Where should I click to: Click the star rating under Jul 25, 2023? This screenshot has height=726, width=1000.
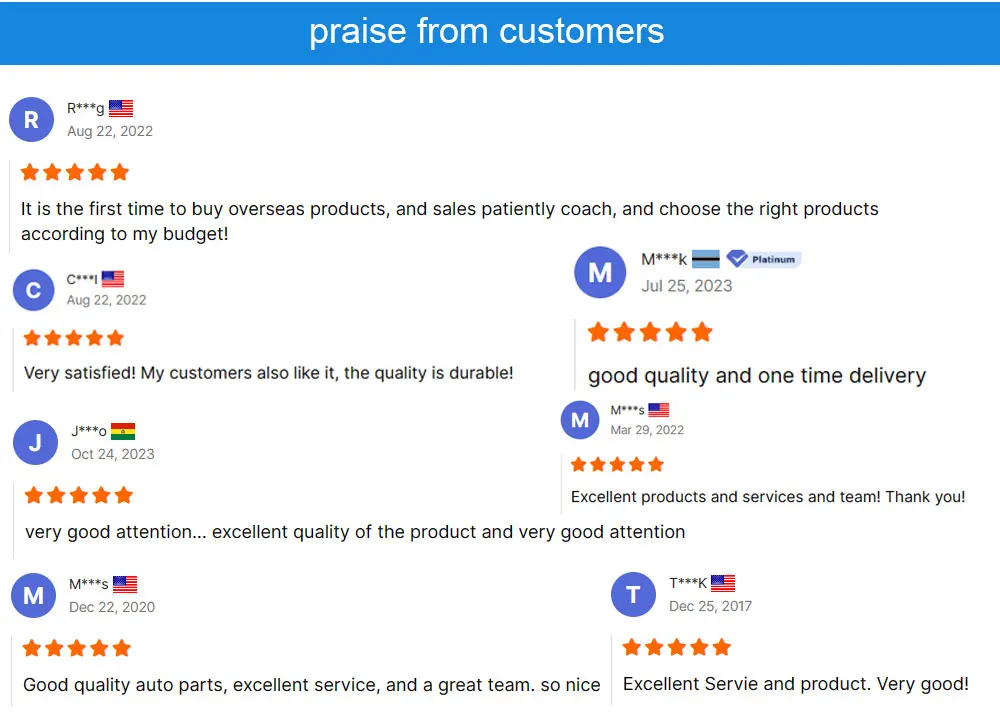coord(650,332)
